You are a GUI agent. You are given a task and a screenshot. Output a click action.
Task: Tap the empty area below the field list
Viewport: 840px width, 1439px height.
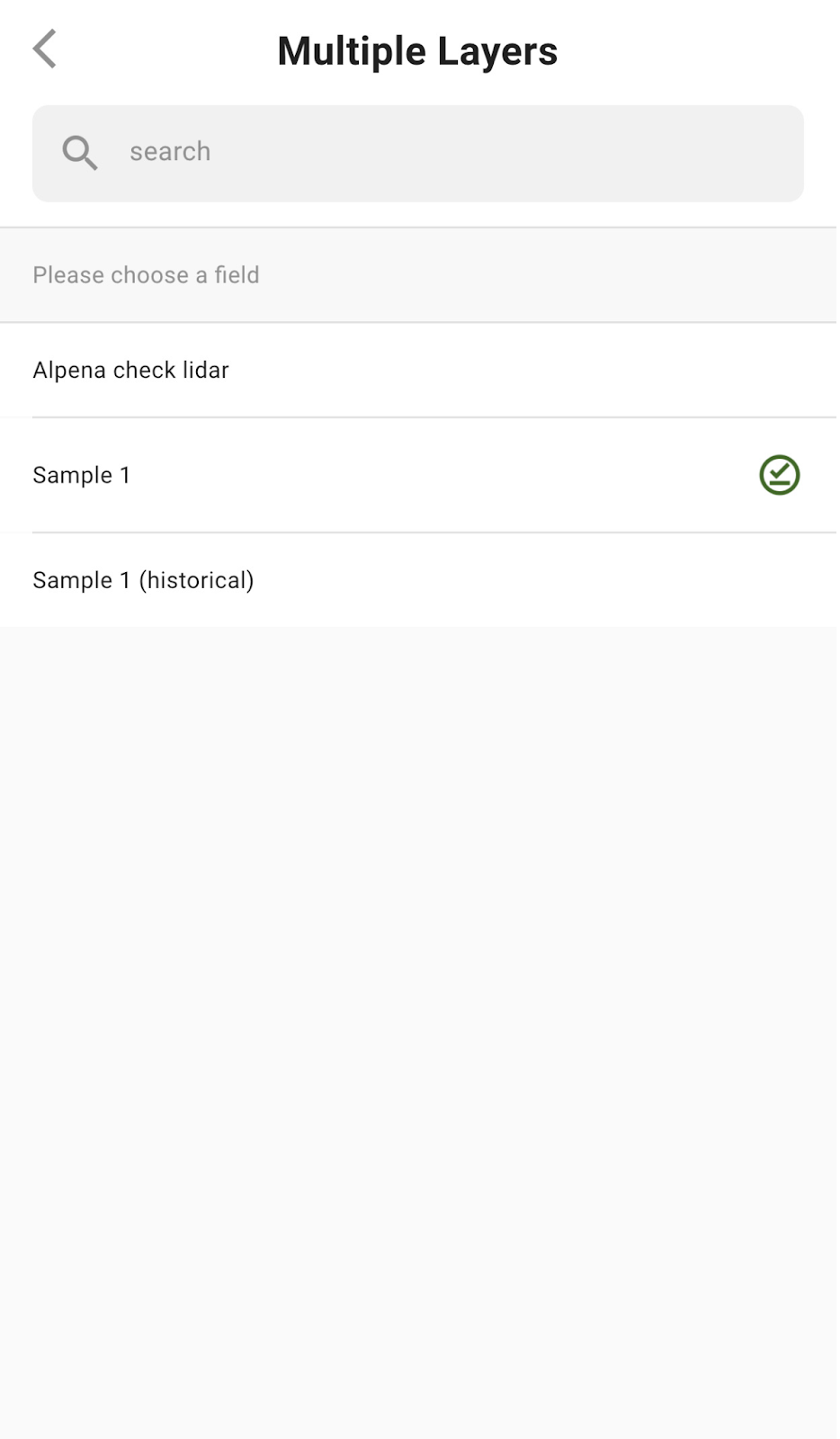pos(419,989)
